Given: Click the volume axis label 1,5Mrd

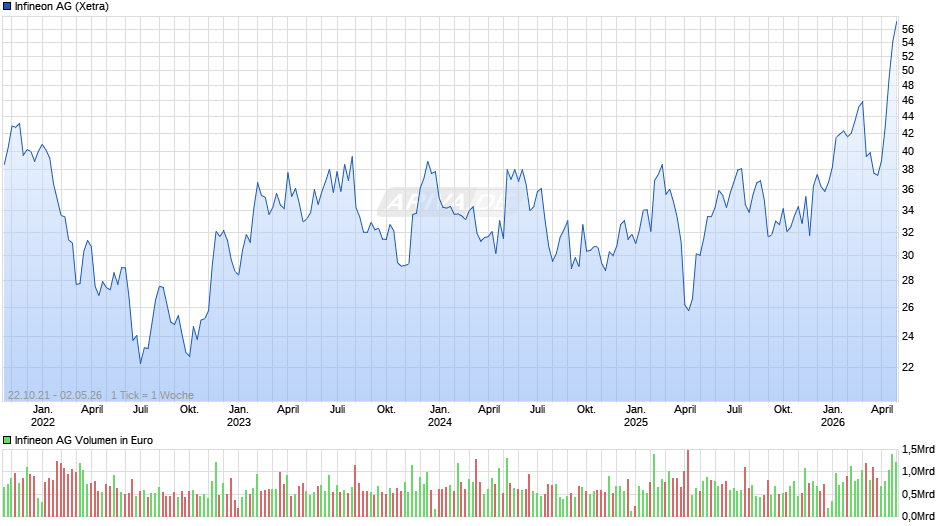Looking at the screenshot, I should (918, 450).
